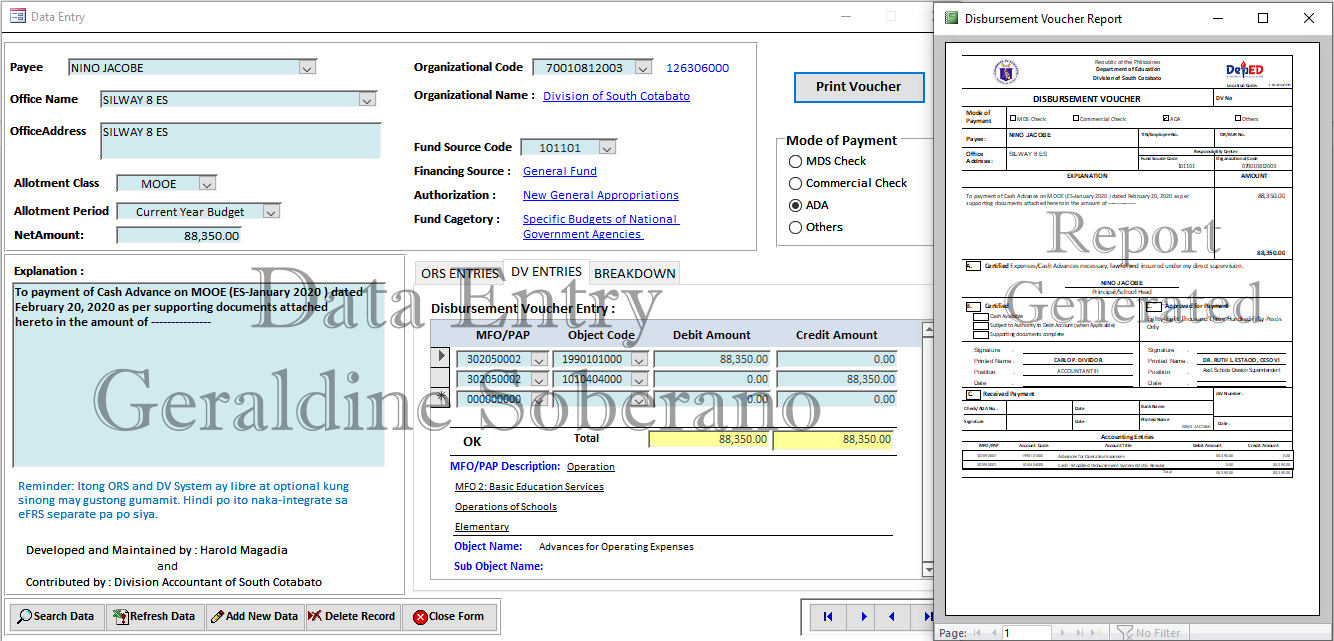
Task: Click the Refresh Data button
Action: tap(154, 616)
